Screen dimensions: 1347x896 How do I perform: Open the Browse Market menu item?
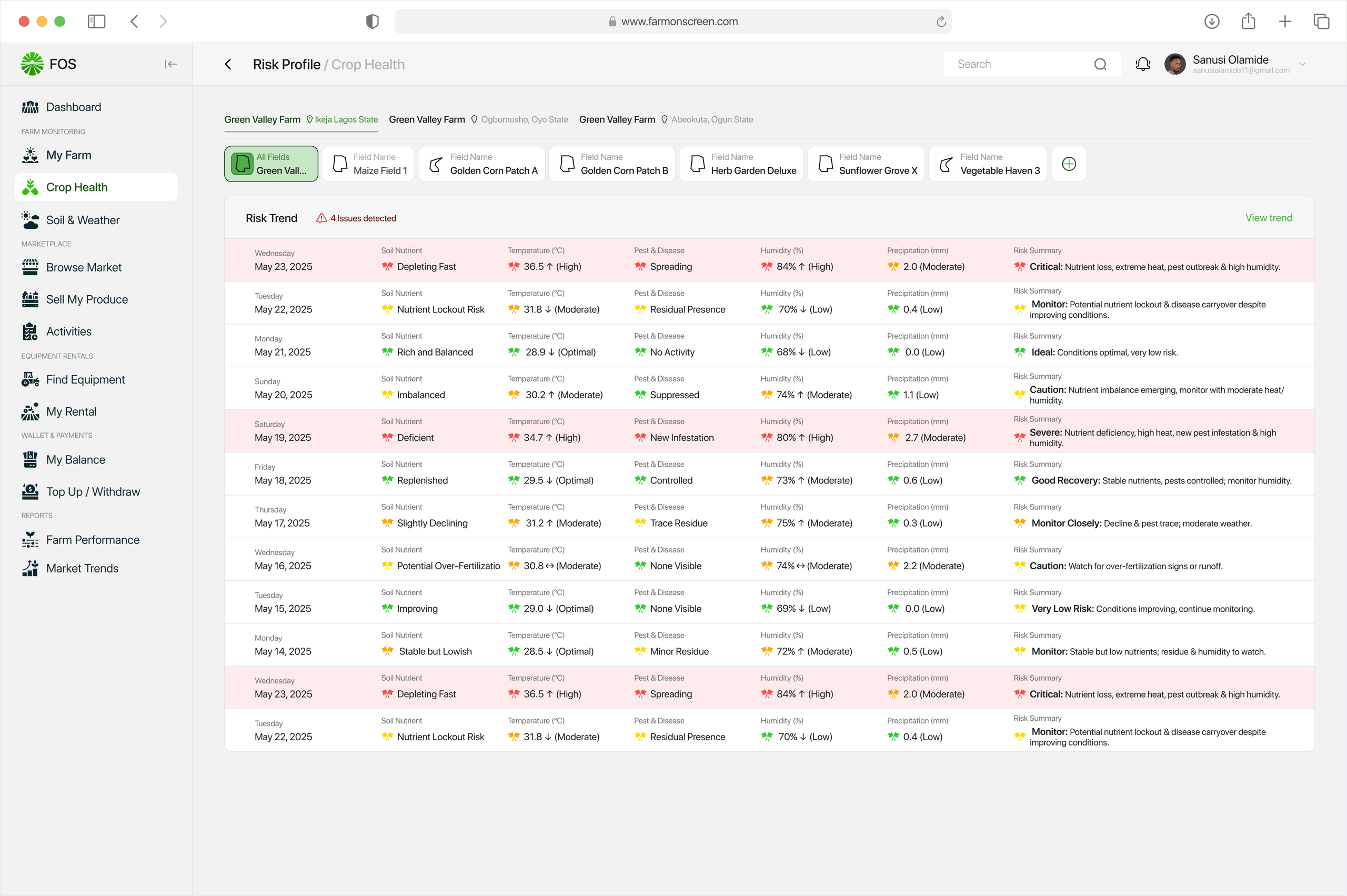point(84,267)
